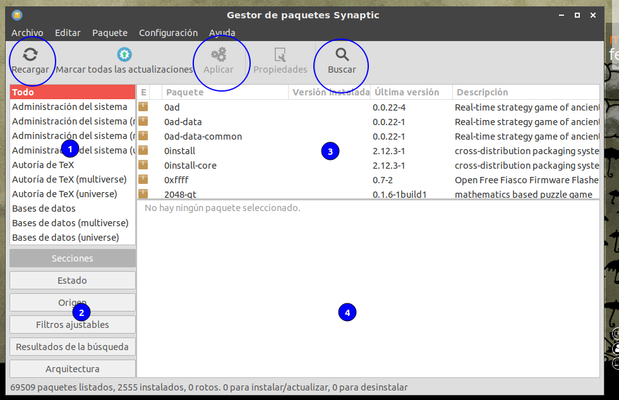This screenshot has width=619, height=400.
Task: Open the Paquete menu
Action: point(110,33)
